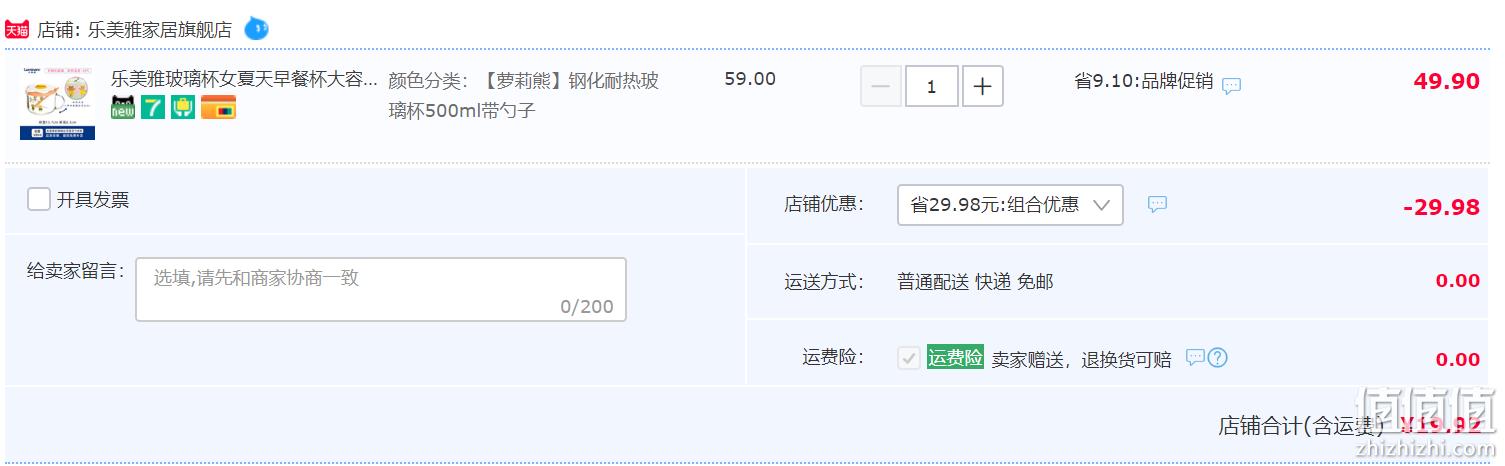Open the blue Wangwang chat bubble icon
Screen dimensions: 1505x466
tap(257, 29)
